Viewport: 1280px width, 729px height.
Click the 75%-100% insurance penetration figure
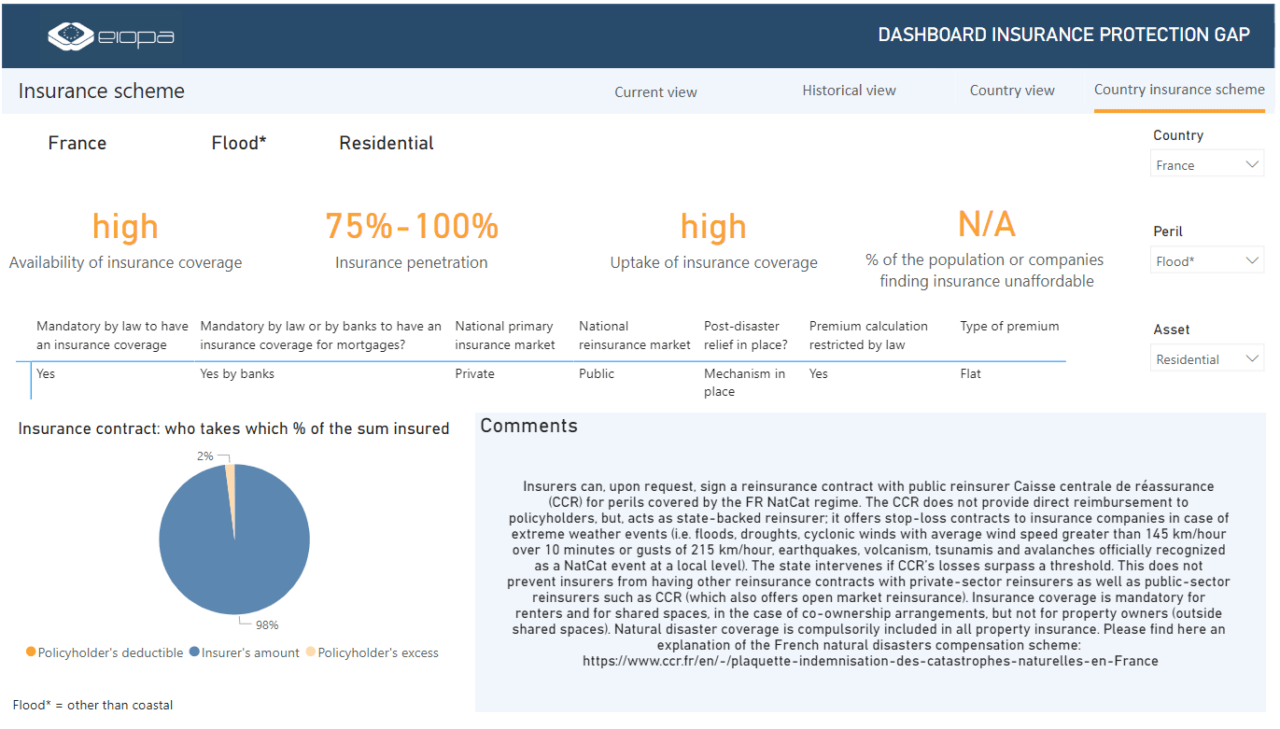(x=411, y=226)
